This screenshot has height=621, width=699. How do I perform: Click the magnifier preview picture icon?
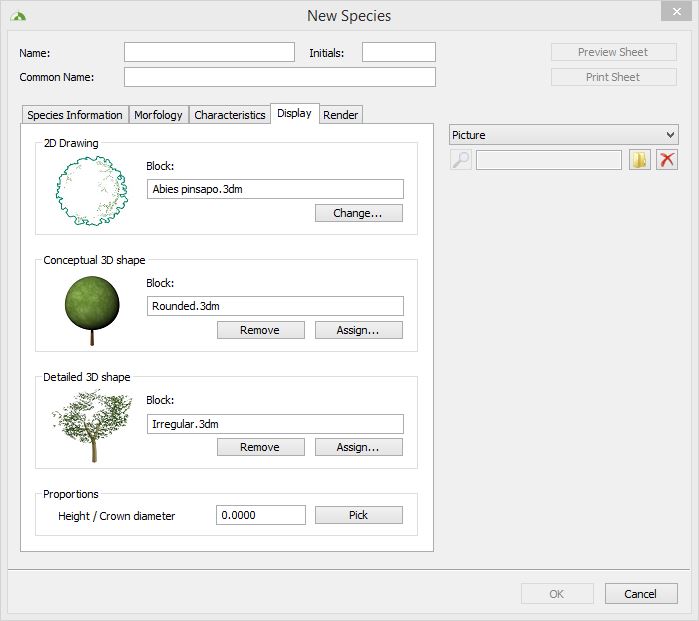coord(461,160)
